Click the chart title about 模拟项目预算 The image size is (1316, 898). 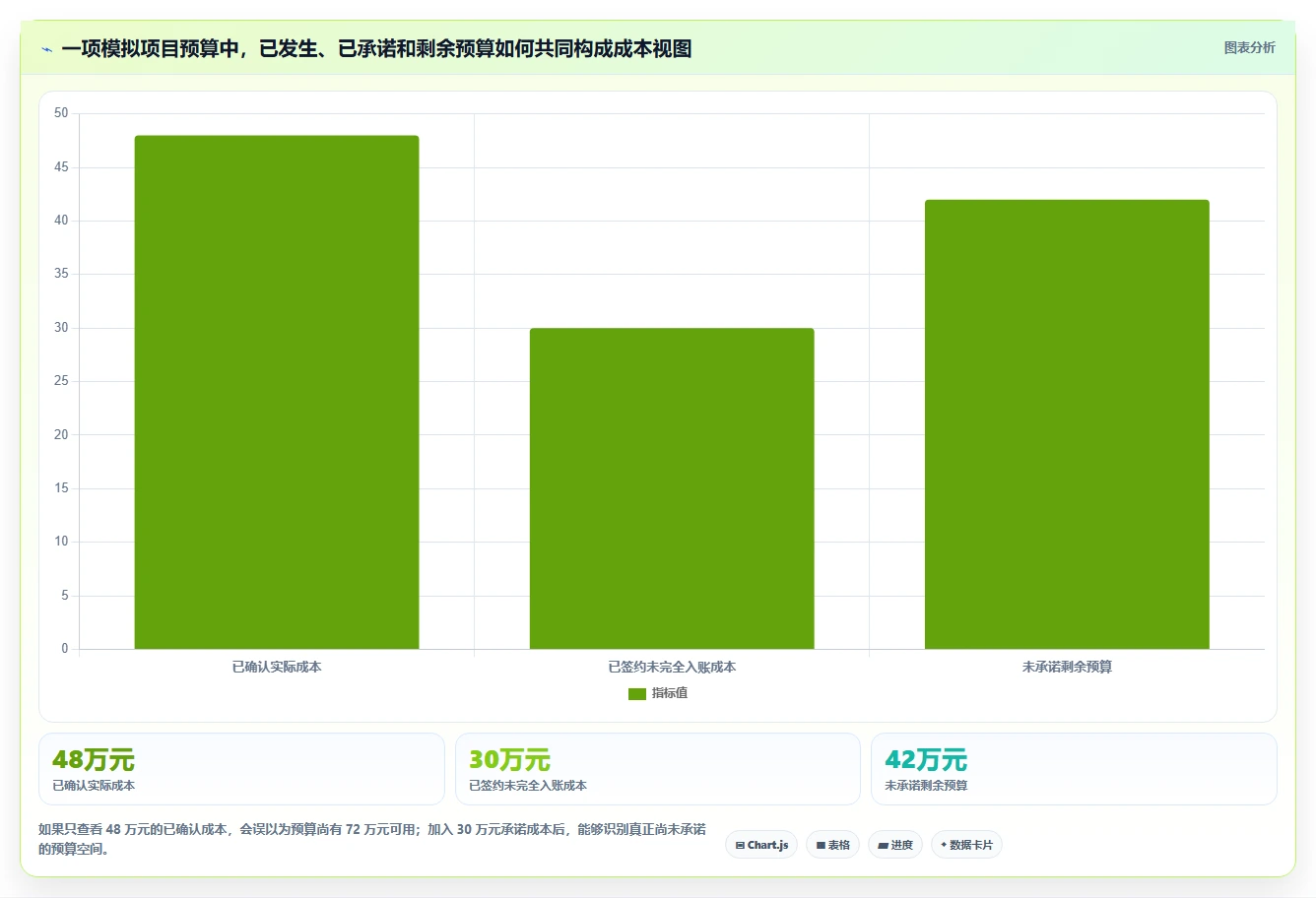pyautogui.click(x=376, y=49)
